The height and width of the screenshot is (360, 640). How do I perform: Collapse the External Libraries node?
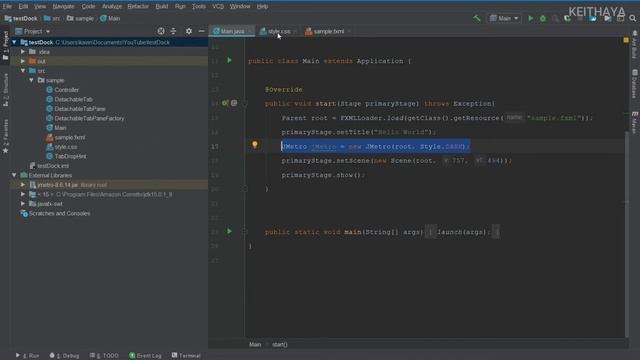click(x=14, y=175)
